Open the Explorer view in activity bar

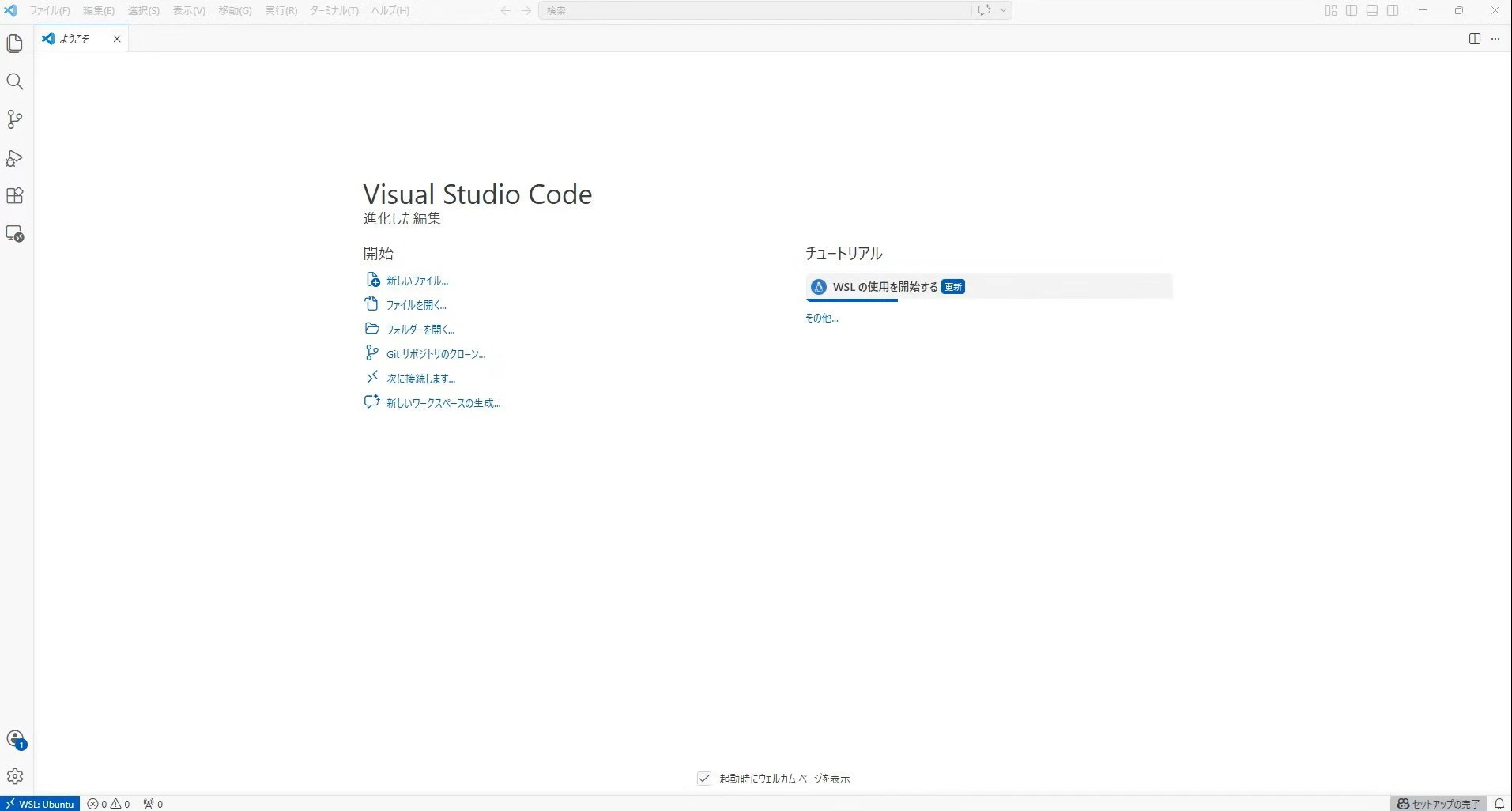tap(15, 43)
